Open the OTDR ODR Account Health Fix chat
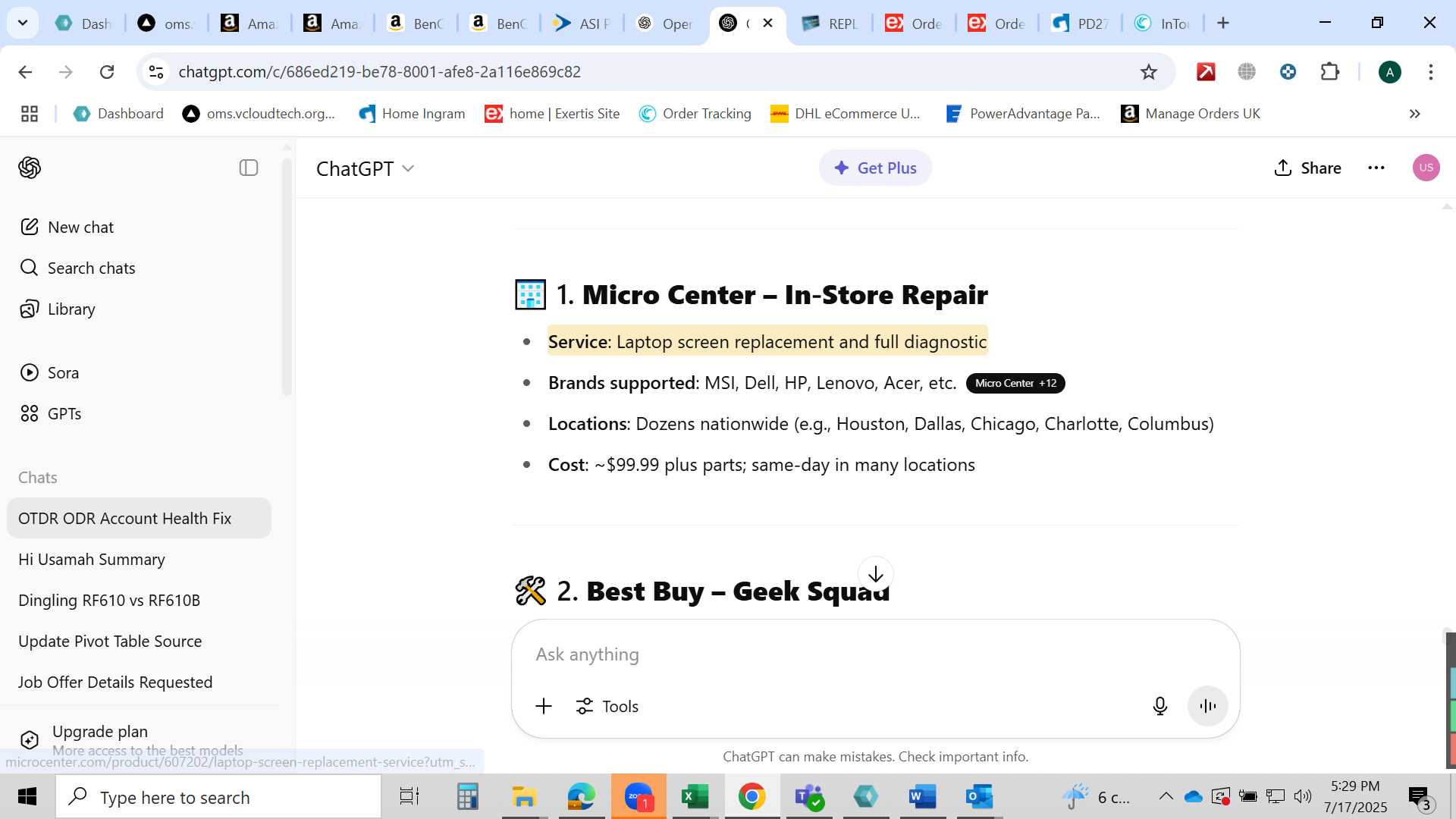1456x819 pixels. pos(139,518)
